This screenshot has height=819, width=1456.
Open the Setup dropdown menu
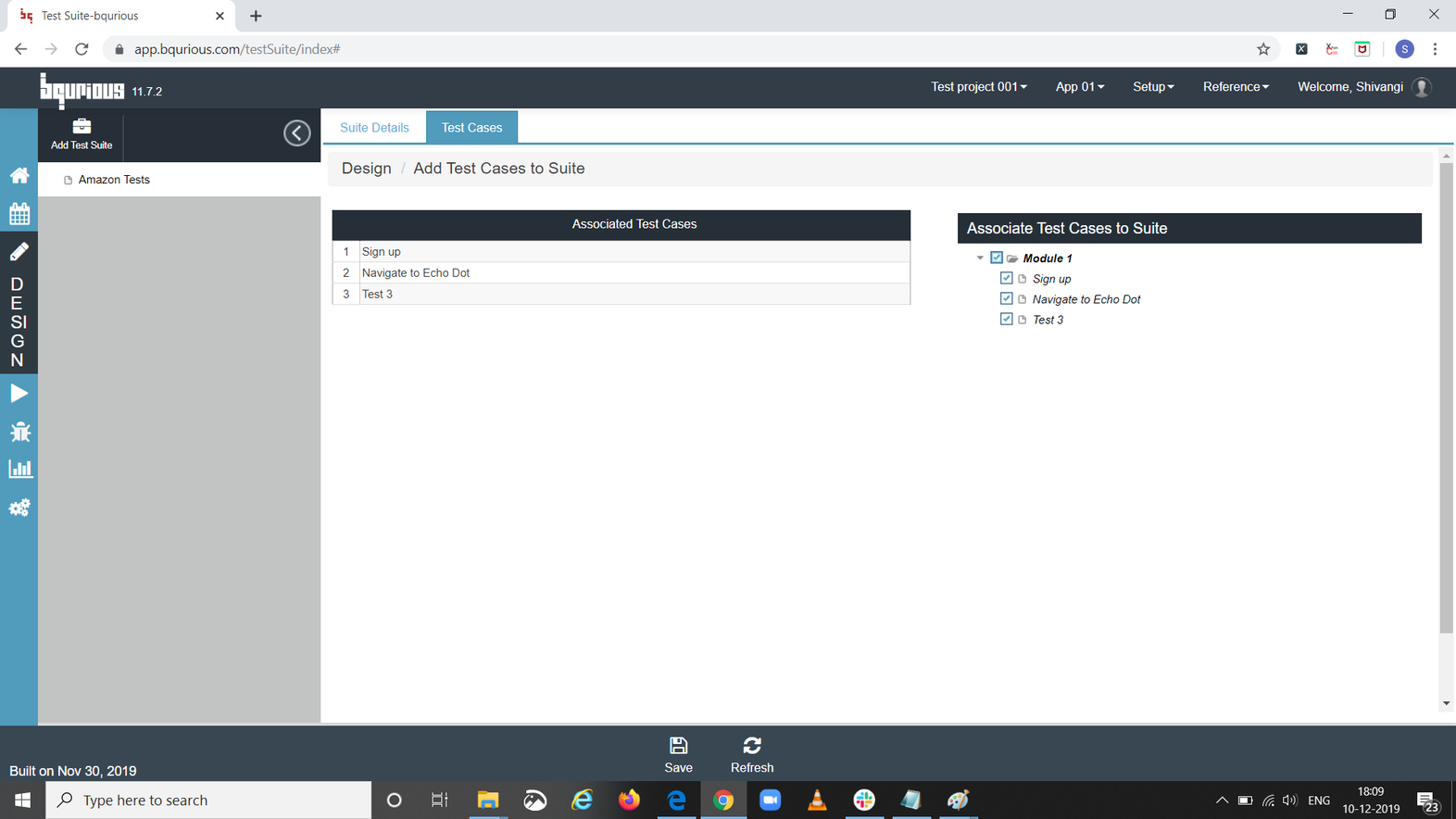tap(1153, 87)
